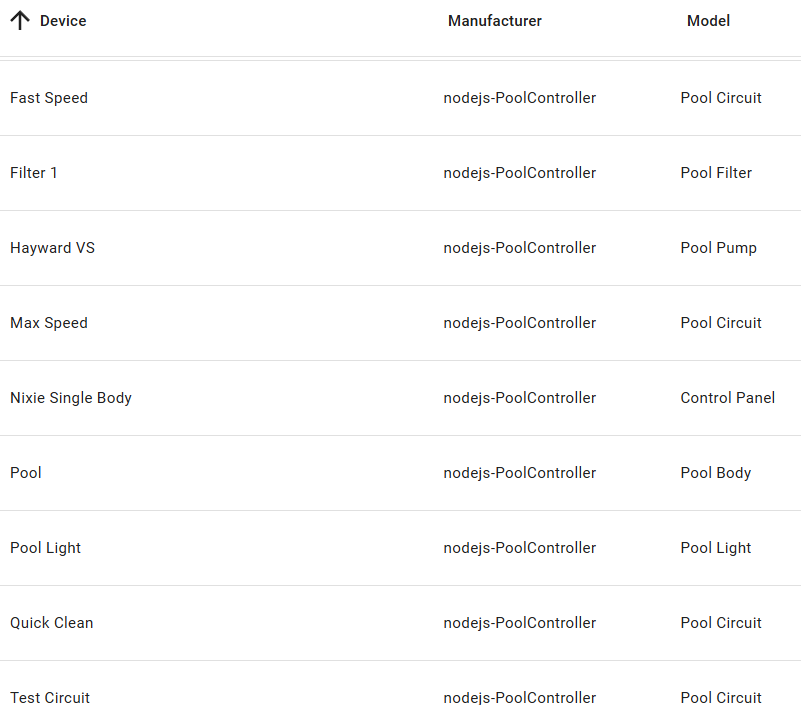The image size is (801, 707).
Task: Sort by the Device column header
Action: click(x=63, y=21)
